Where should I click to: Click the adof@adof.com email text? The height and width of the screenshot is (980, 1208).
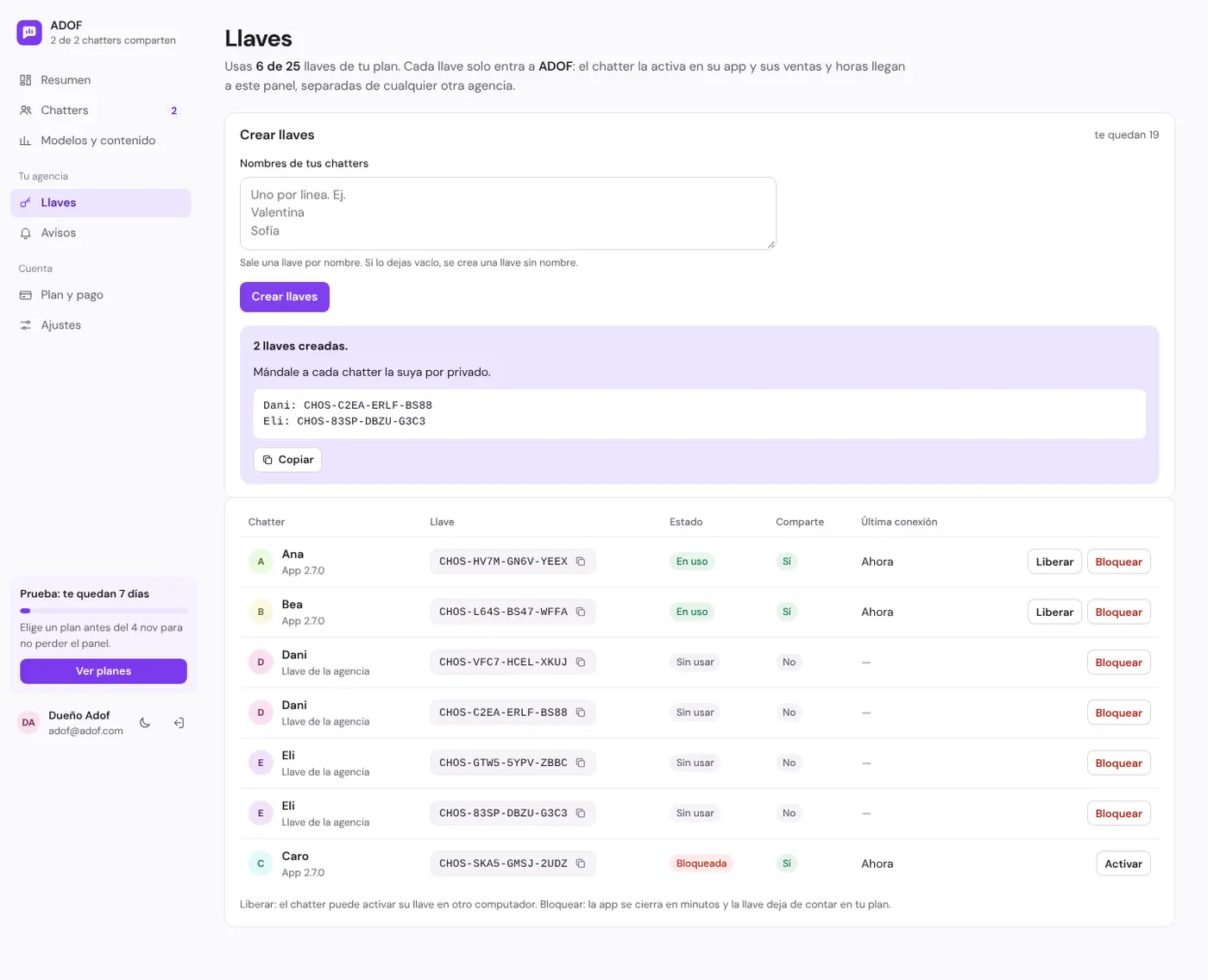click(x=85, y=731)
